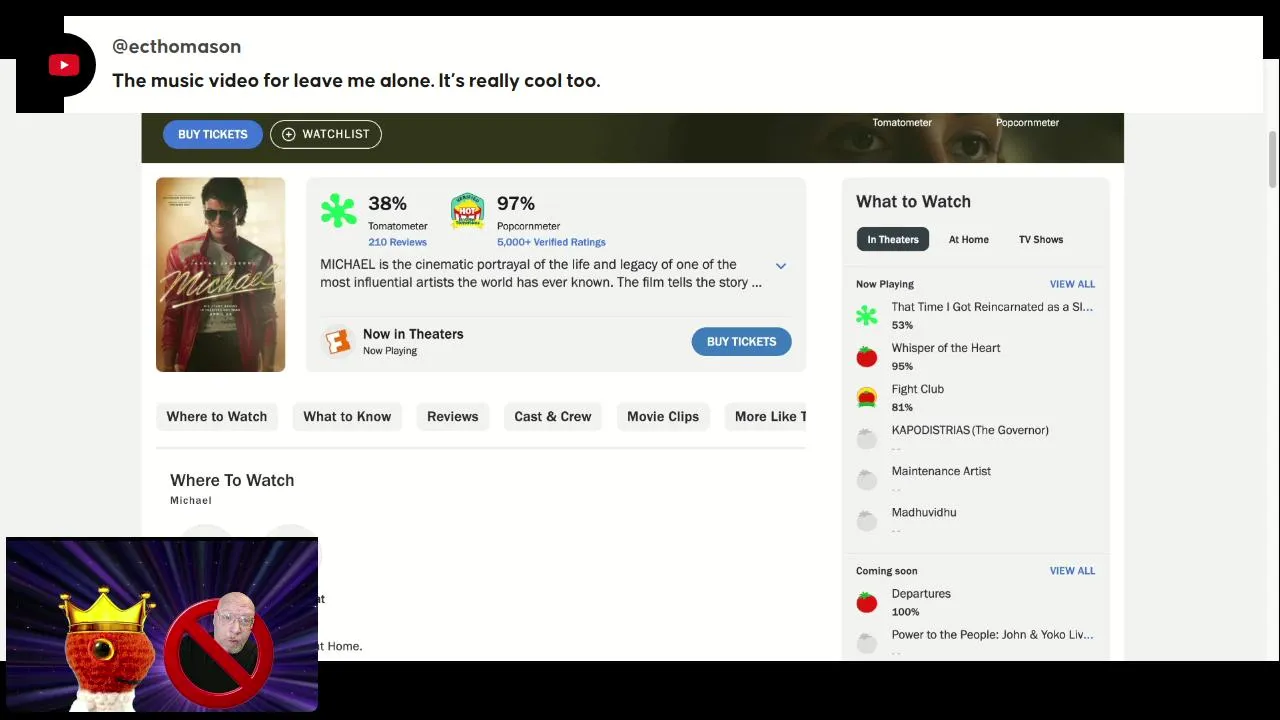
Task: Open Whisper of the Heart listing
Action: [946, 348]
